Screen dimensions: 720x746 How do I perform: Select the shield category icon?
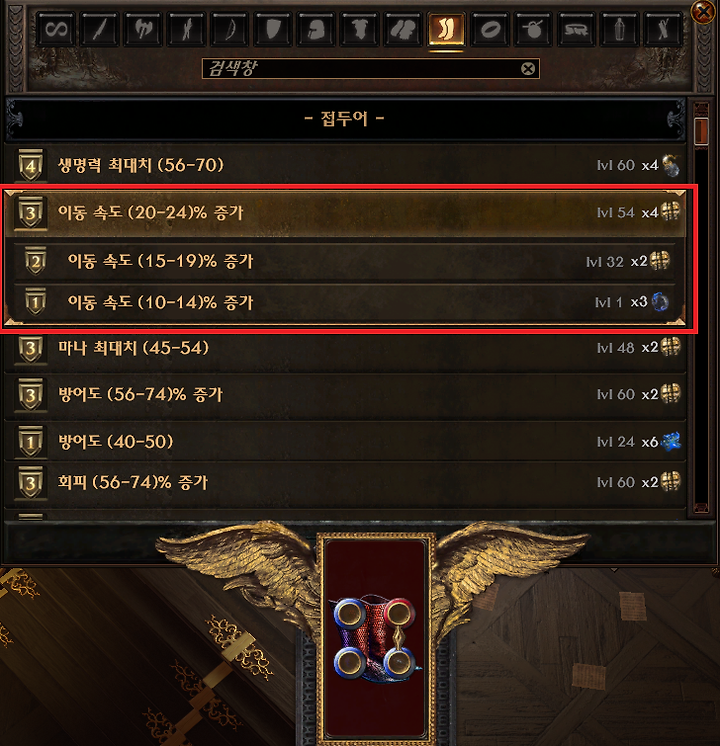pyautogui.click(x=273, y=29)
